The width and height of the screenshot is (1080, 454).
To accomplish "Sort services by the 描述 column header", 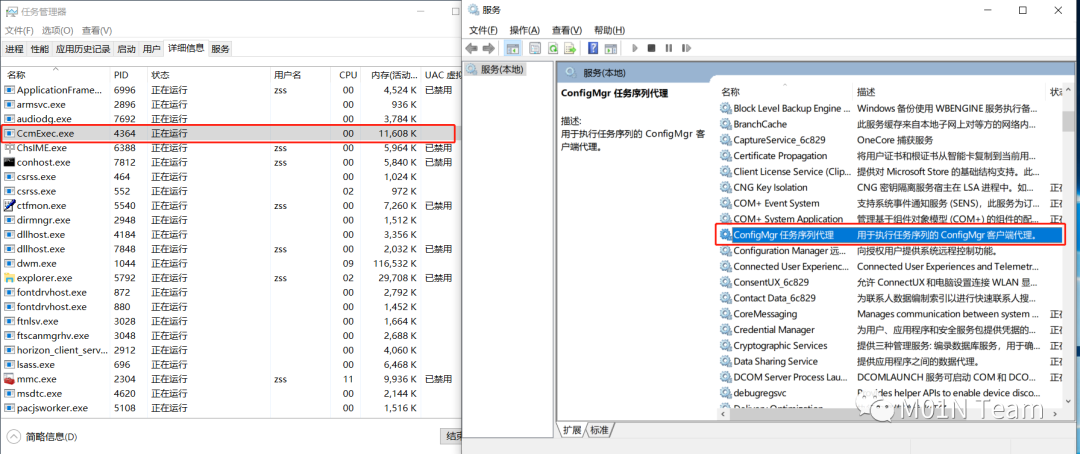I will point(949,92).
